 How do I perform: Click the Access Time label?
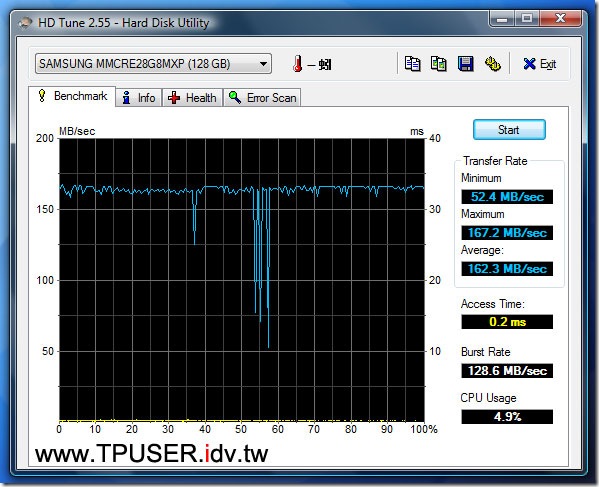tap(493, 304)
